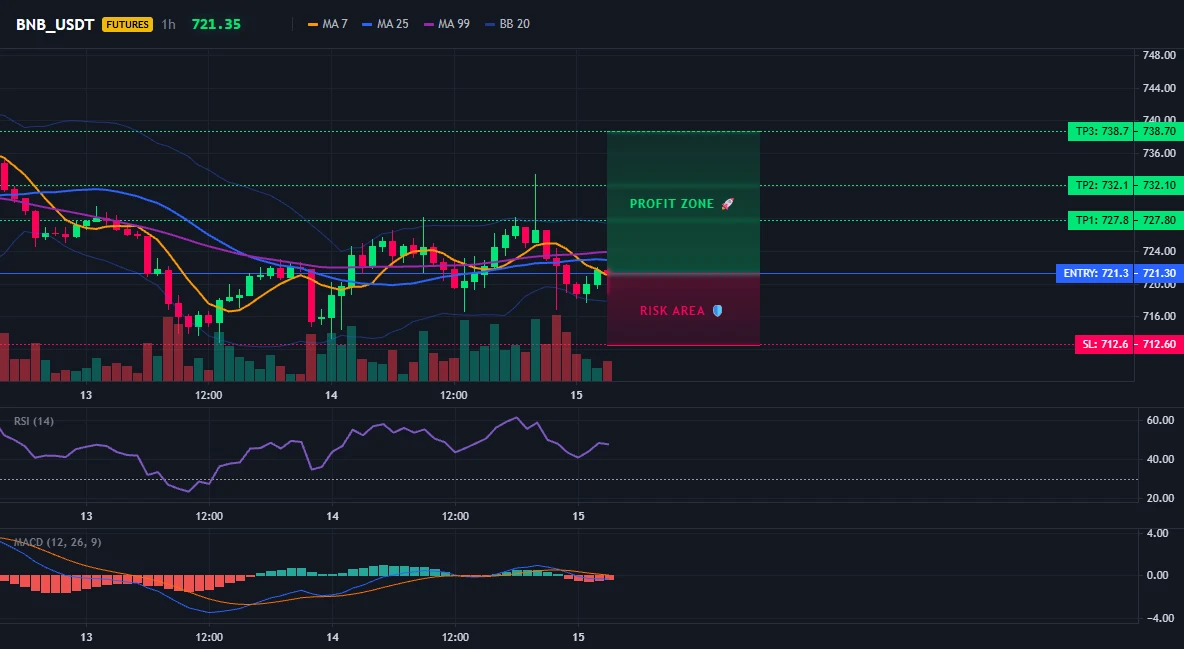
Task: Click the 721.35 current price
Action: [x=216, y=24]
